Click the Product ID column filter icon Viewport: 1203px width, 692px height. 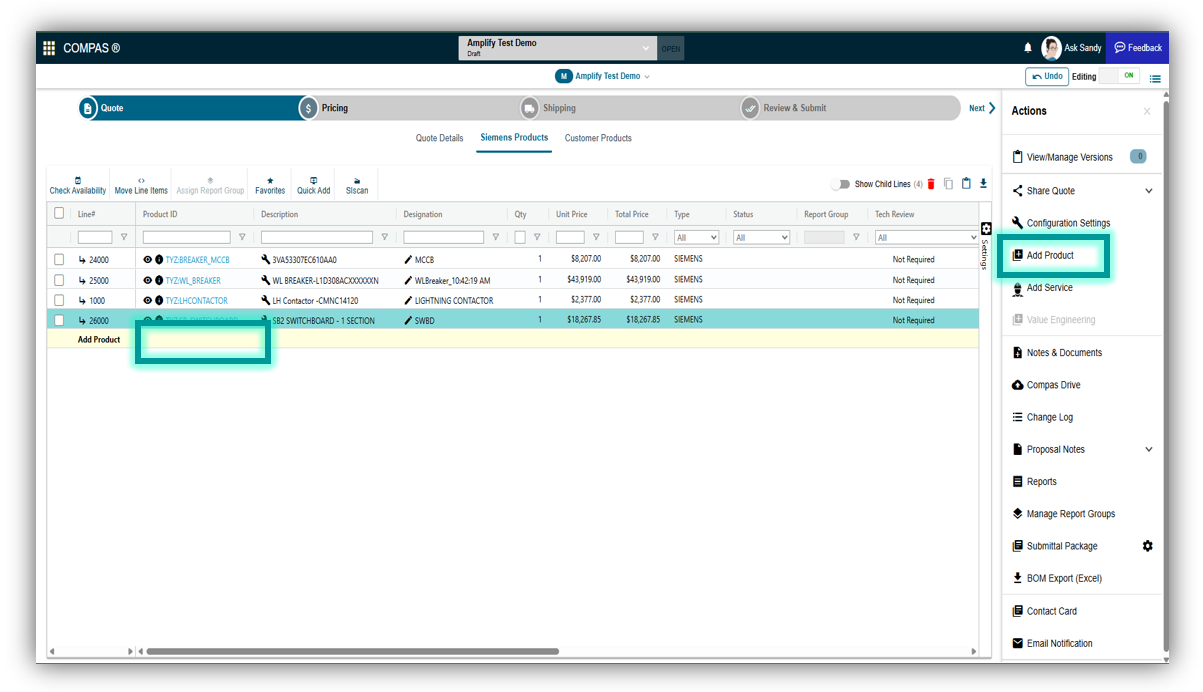pyautogui.click(x=241, y=237)
